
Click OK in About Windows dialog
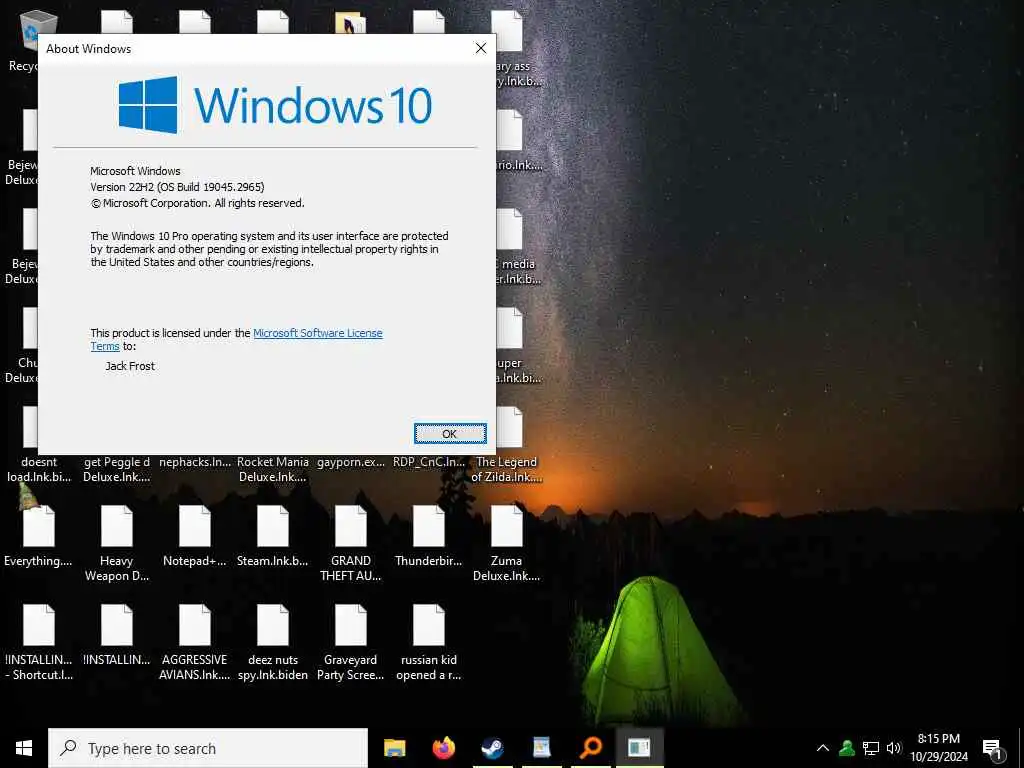tap(450, 434)
